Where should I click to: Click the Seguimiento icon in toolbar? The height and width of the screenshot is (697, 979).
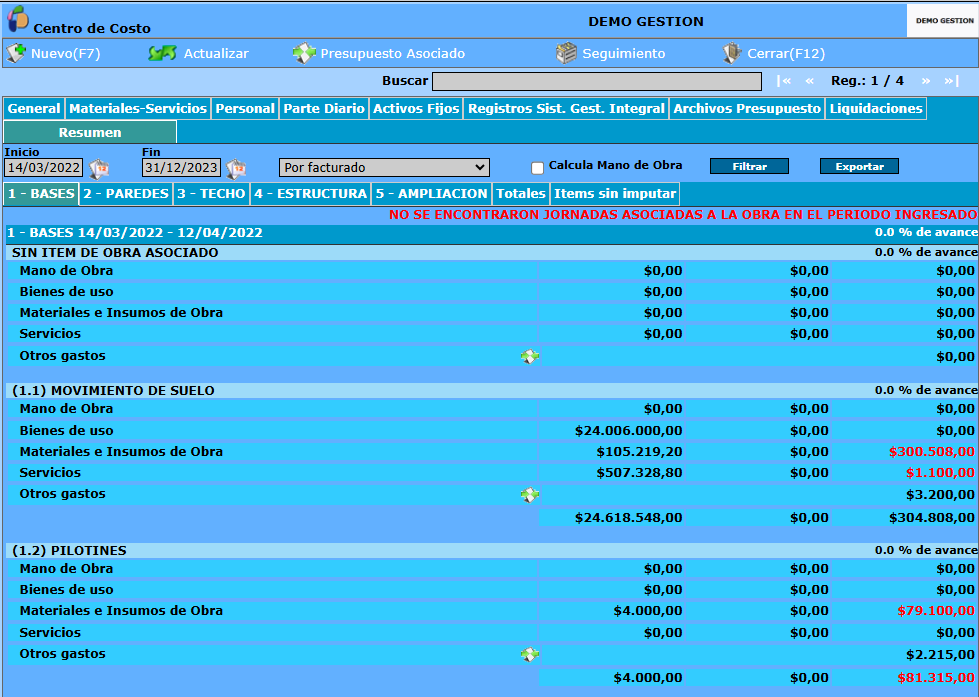pos(566,53)
